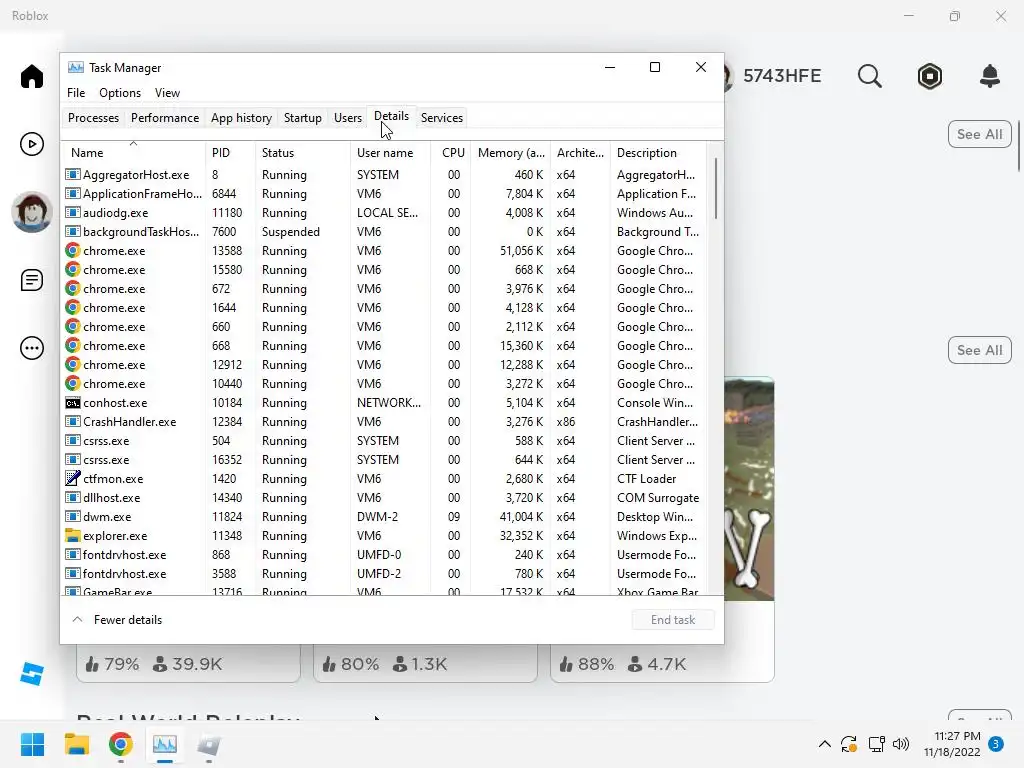The image size is (1024, 768).
Task: Open File Explorer from the taskbar
Action: point(76,744)
